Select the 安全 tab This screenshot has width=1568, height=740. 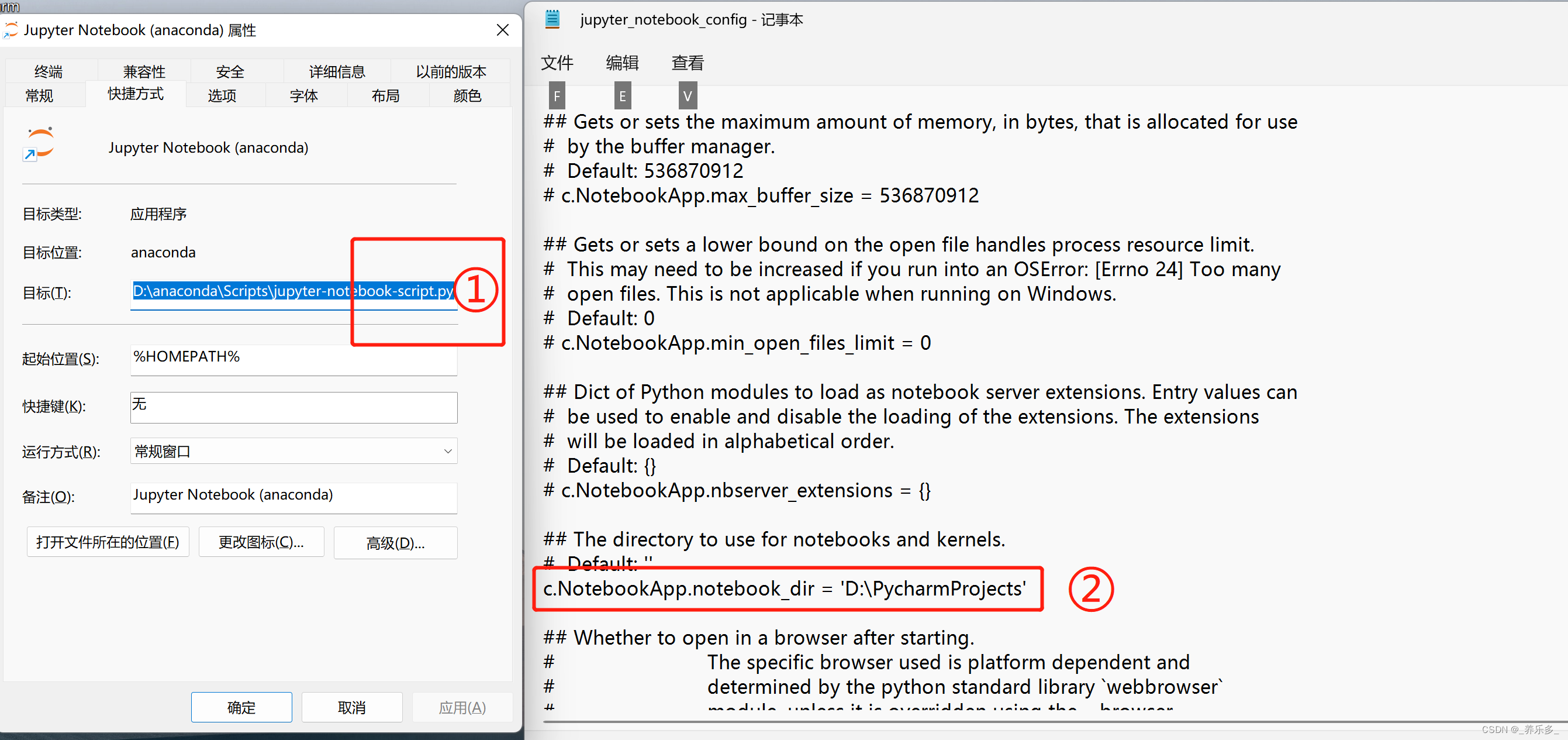click(x=230, y=72)
